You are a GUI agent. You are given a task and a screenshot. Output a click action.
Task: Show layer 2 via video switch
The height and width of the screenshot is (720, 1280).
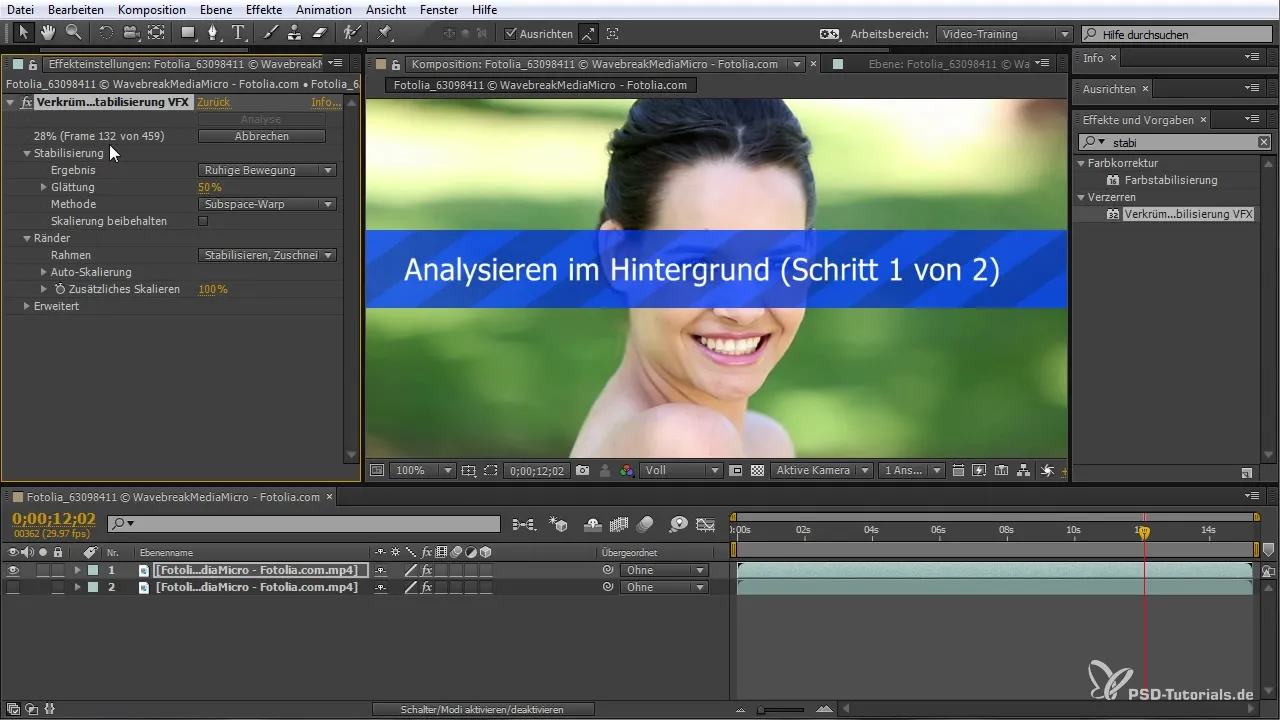click(13, 587)
